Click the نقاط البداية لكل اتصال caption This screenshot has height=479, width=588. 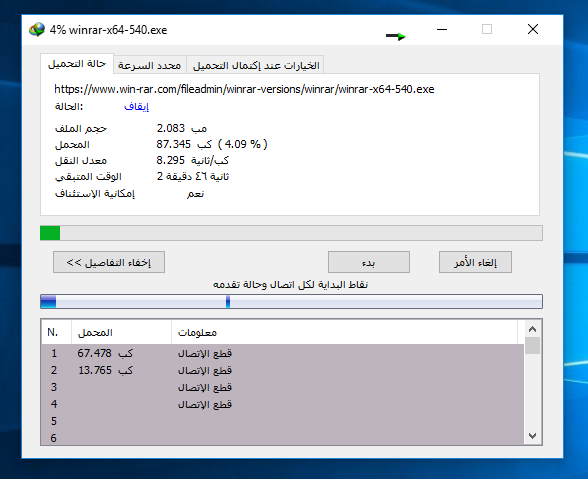(x=291, y=285)
